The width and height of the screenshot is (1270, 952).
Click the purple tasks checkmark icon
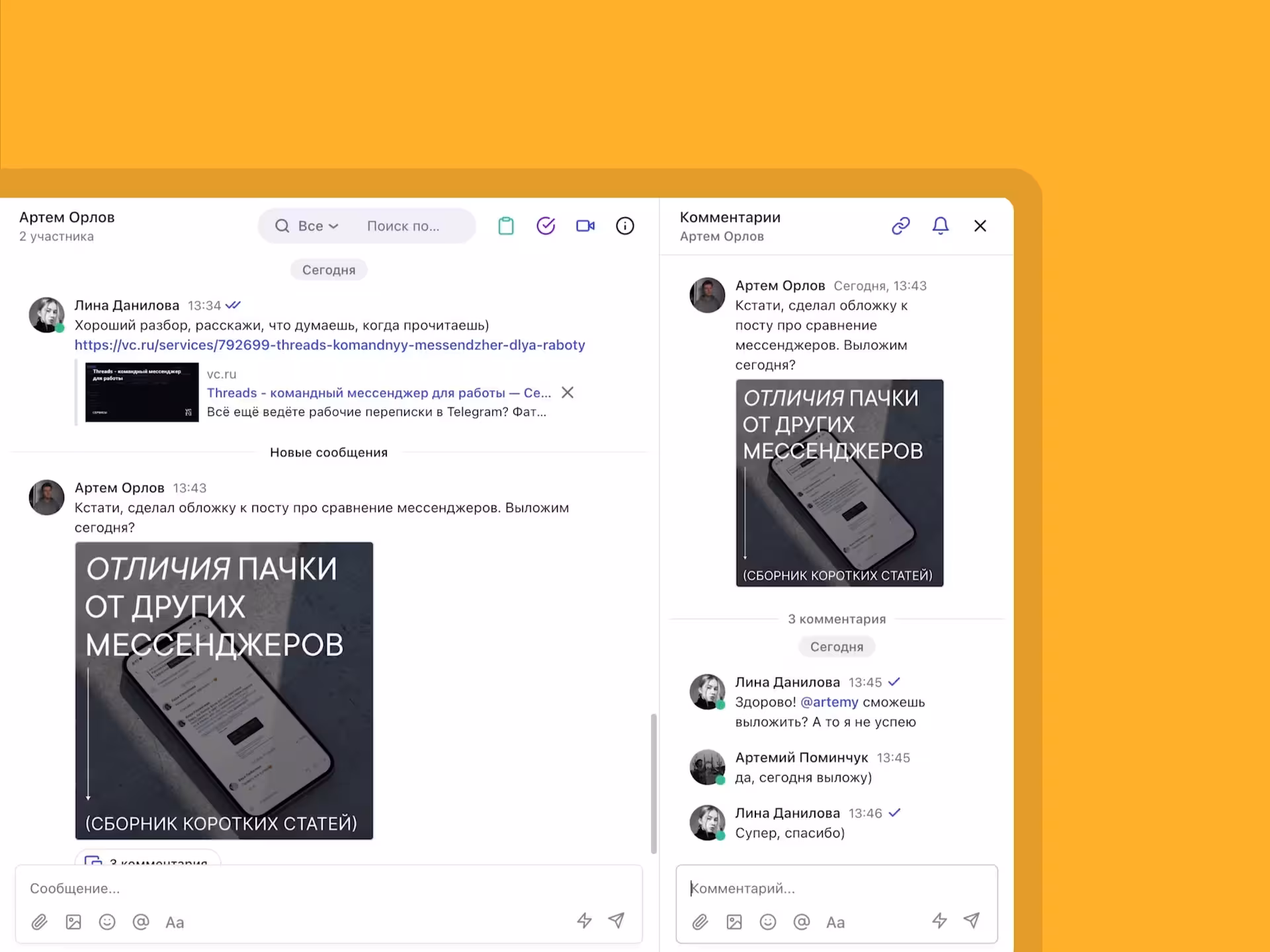point(546,226)
